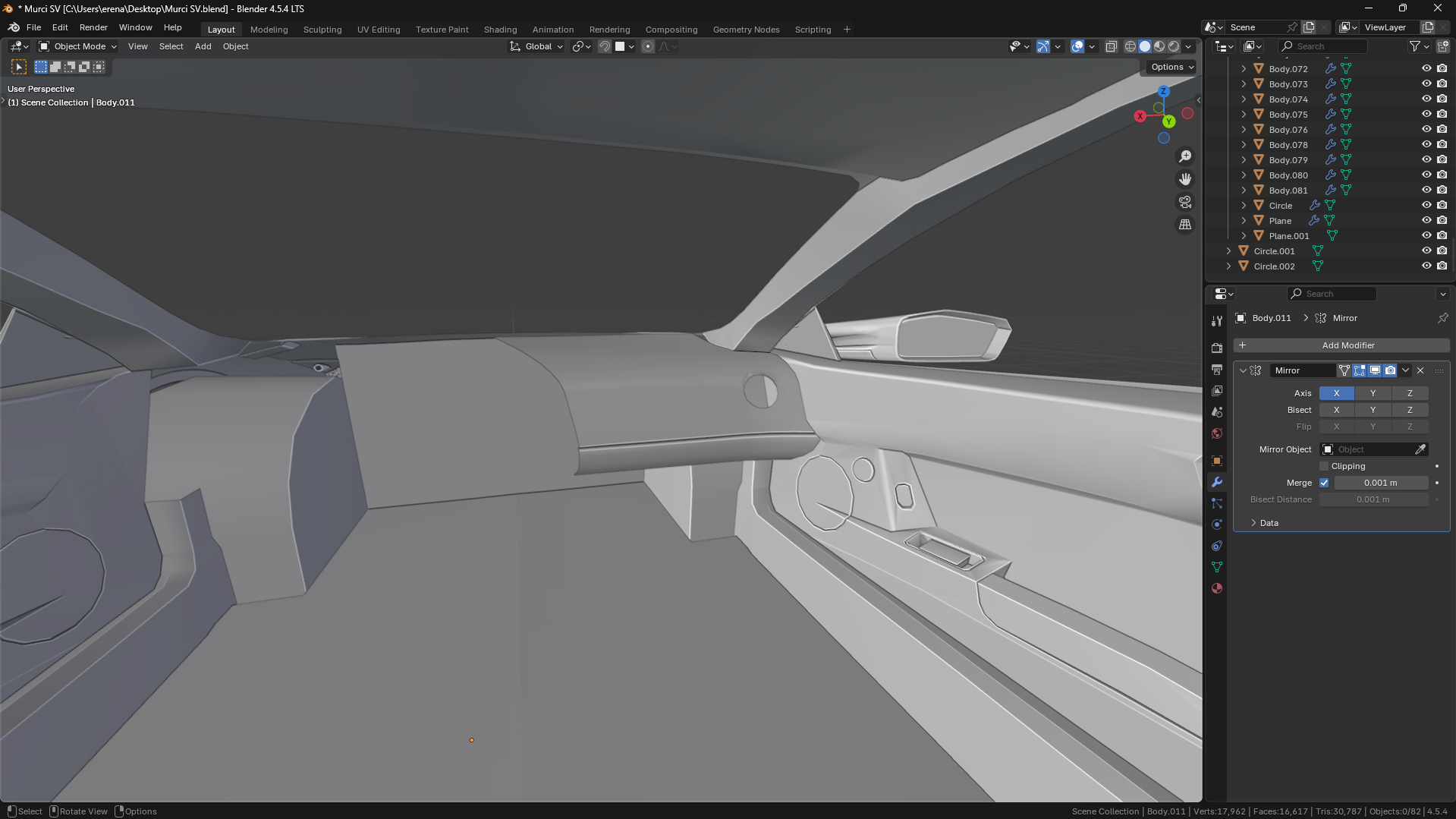
Task: Switch perspective/orthographic with grid icon
Action: (1185, 225)
